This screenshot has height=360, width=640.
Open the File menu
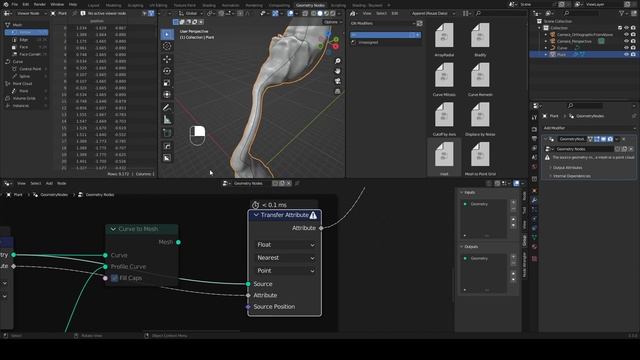coord(15,4)
